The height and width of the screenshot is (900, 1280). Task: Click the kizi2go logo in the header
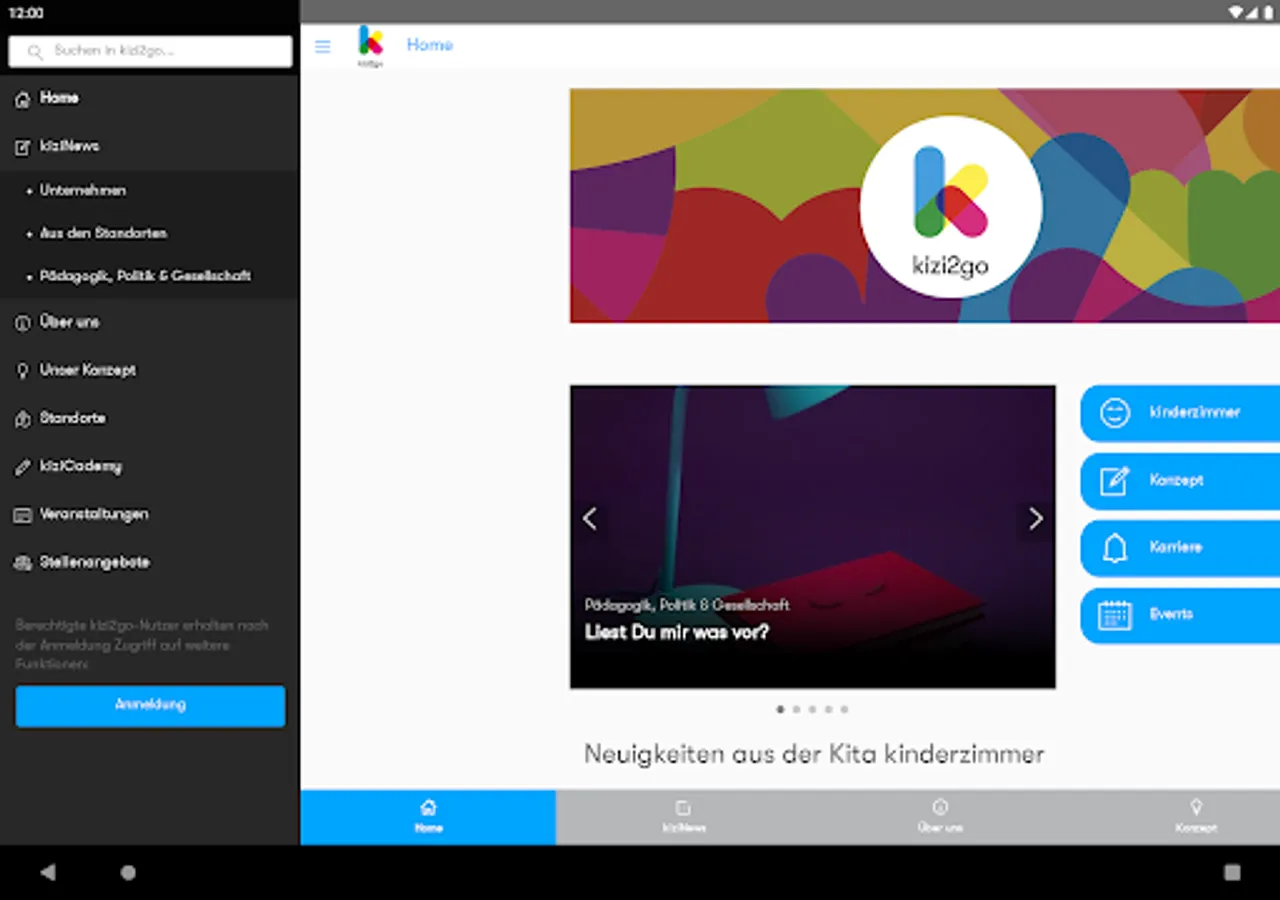point(371,46)
